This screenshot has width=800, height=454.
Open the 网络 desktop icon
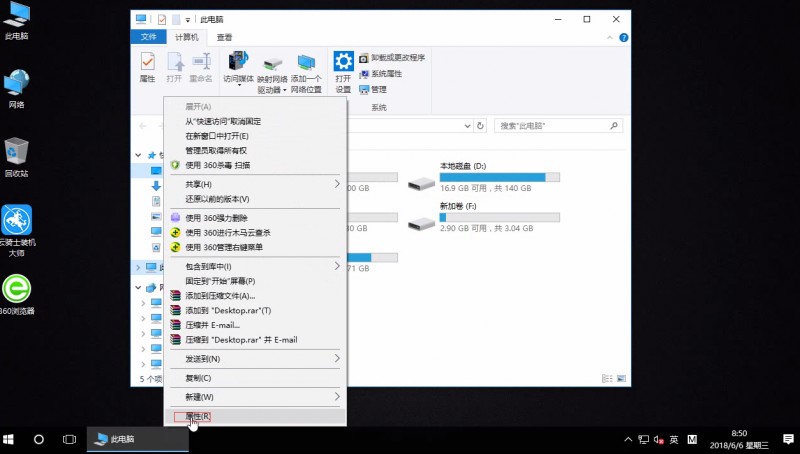click(16, 89)
